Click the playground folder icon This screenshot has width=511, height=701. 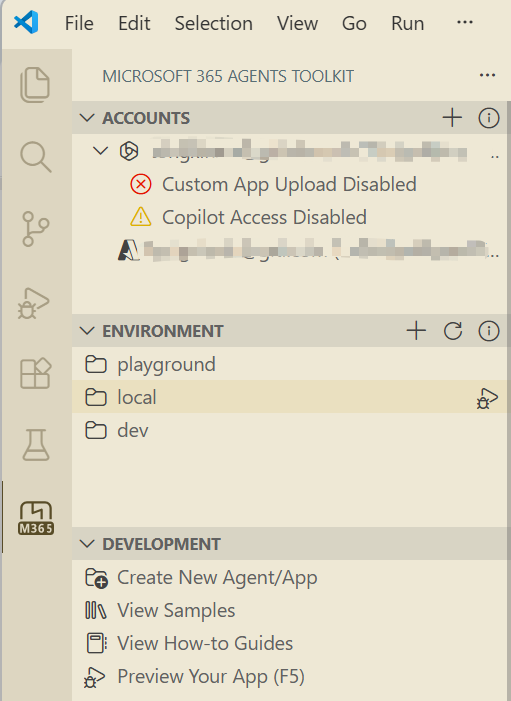click(96, 364)
